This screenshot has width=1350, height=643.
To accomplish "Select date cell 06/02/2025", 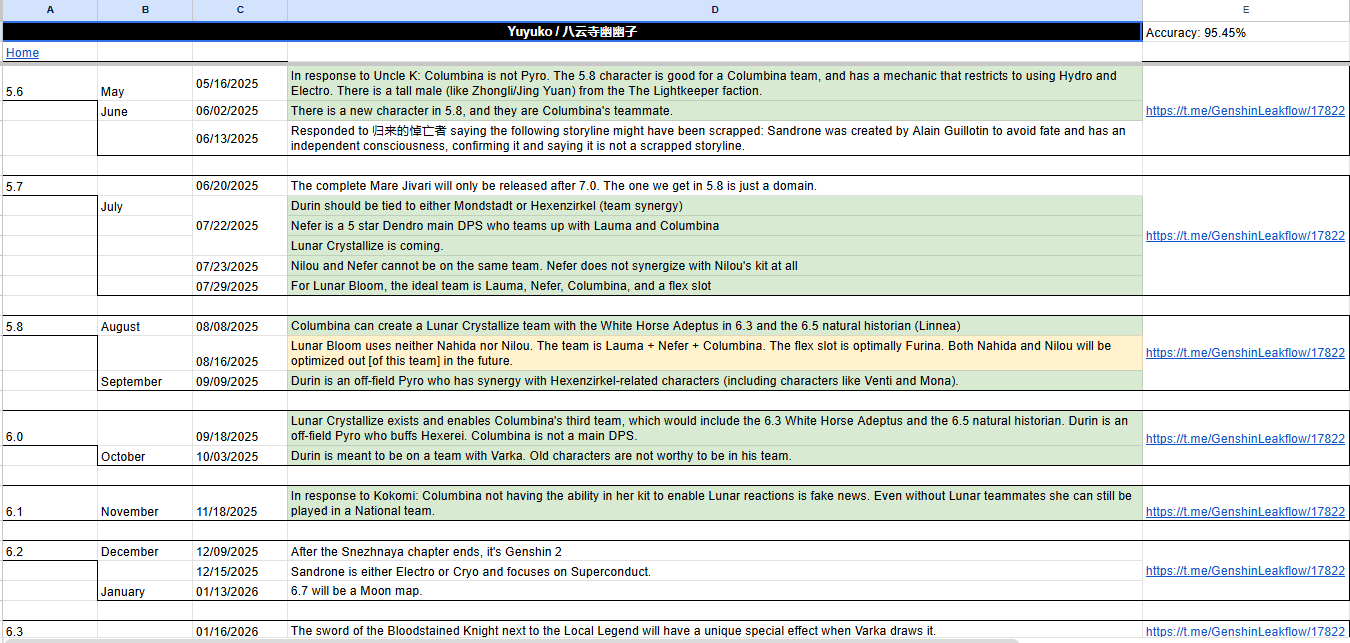I will coord(240,111).
